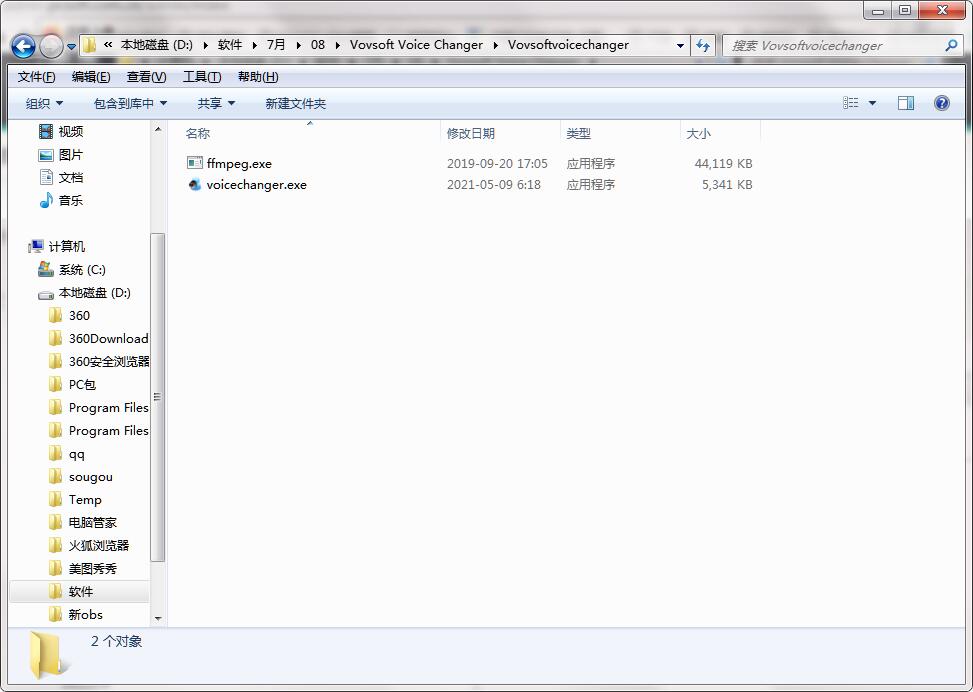Open the 360Download folder in tree
973x692 pixels.
[x=99, y=338]
